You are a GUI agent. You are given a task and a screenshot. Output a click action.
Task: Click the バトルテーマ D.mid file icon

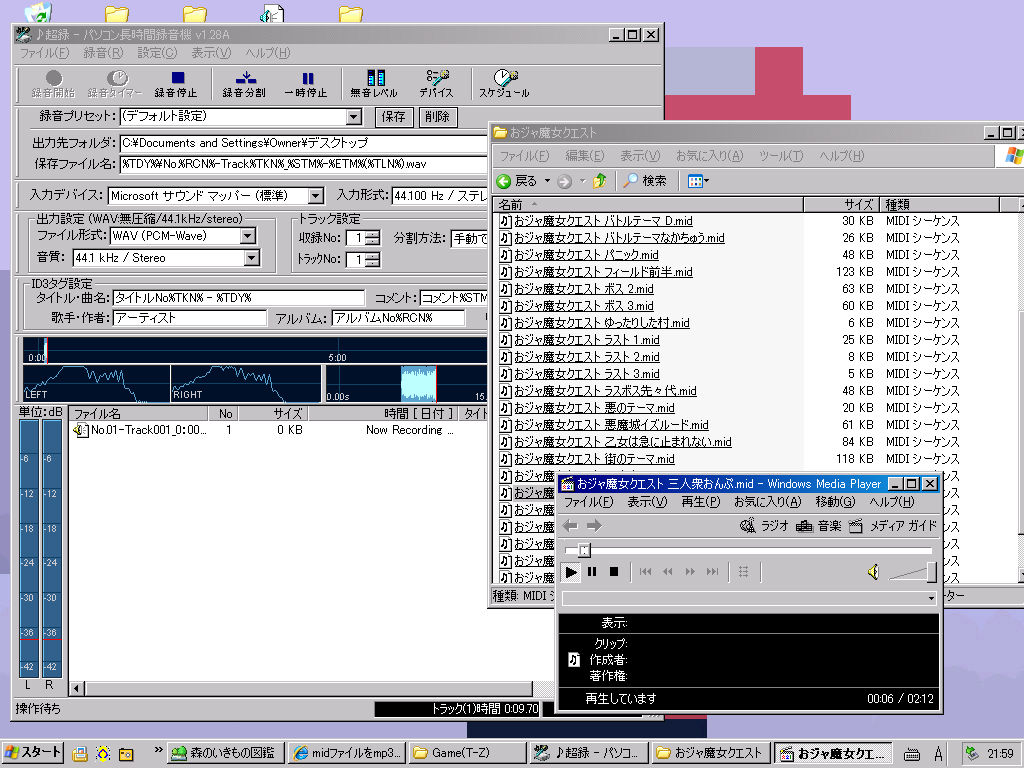505,221
